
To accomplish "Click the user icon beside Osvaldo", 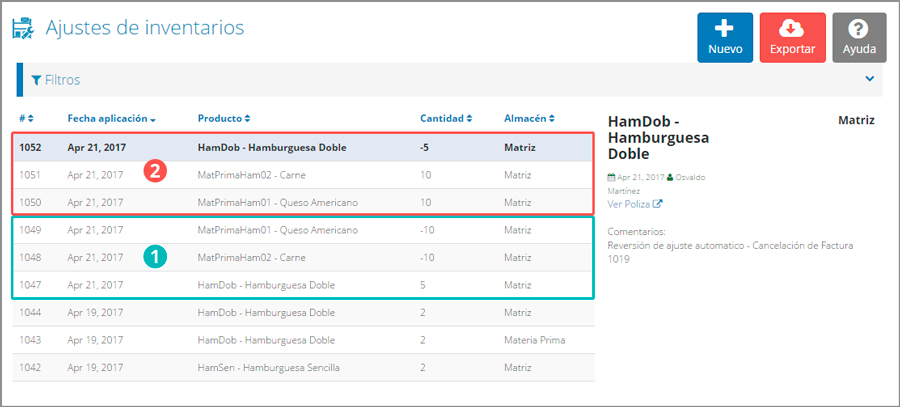I will click(x=671, y=177).
